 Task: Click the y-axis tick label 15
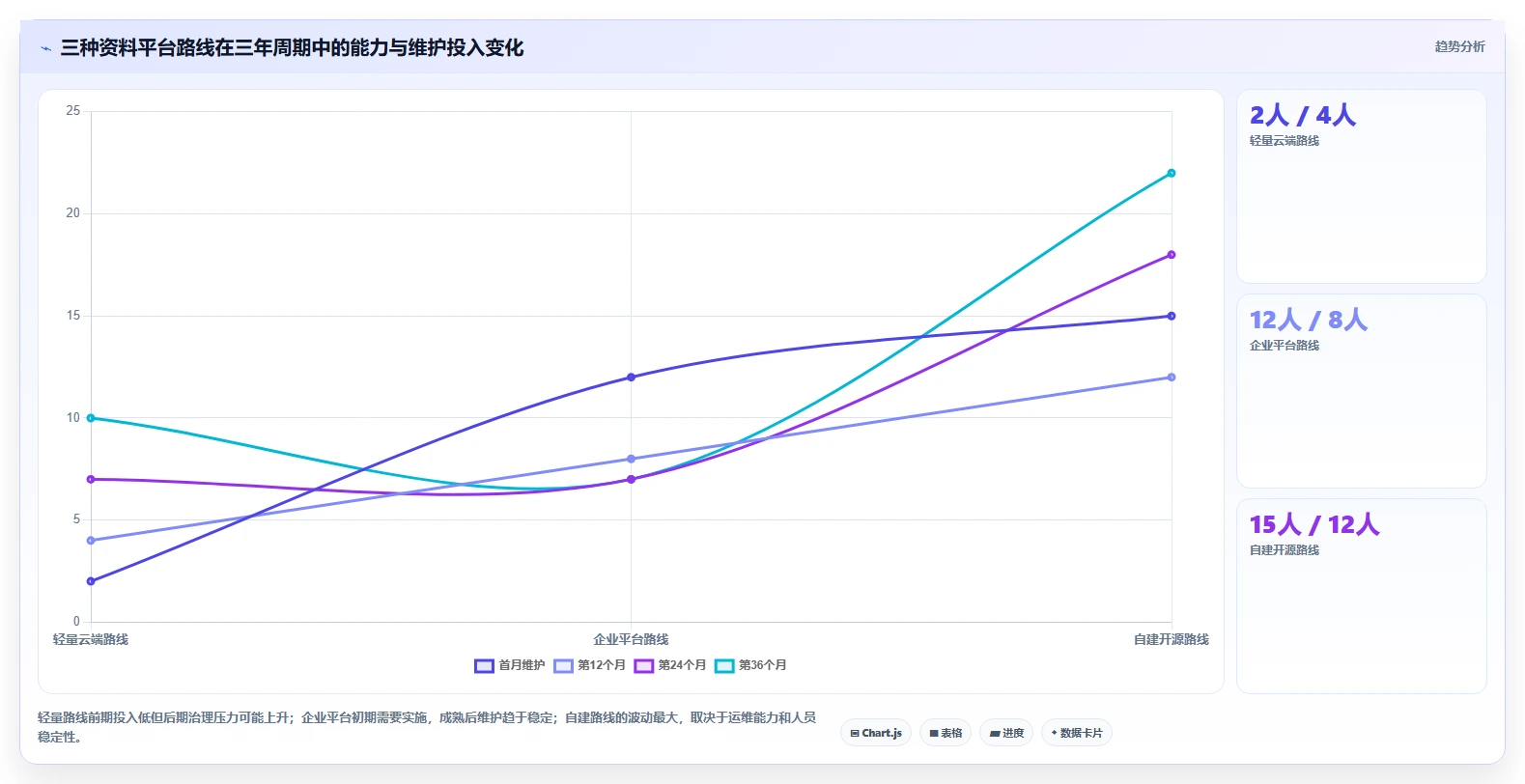pos(73,316)
